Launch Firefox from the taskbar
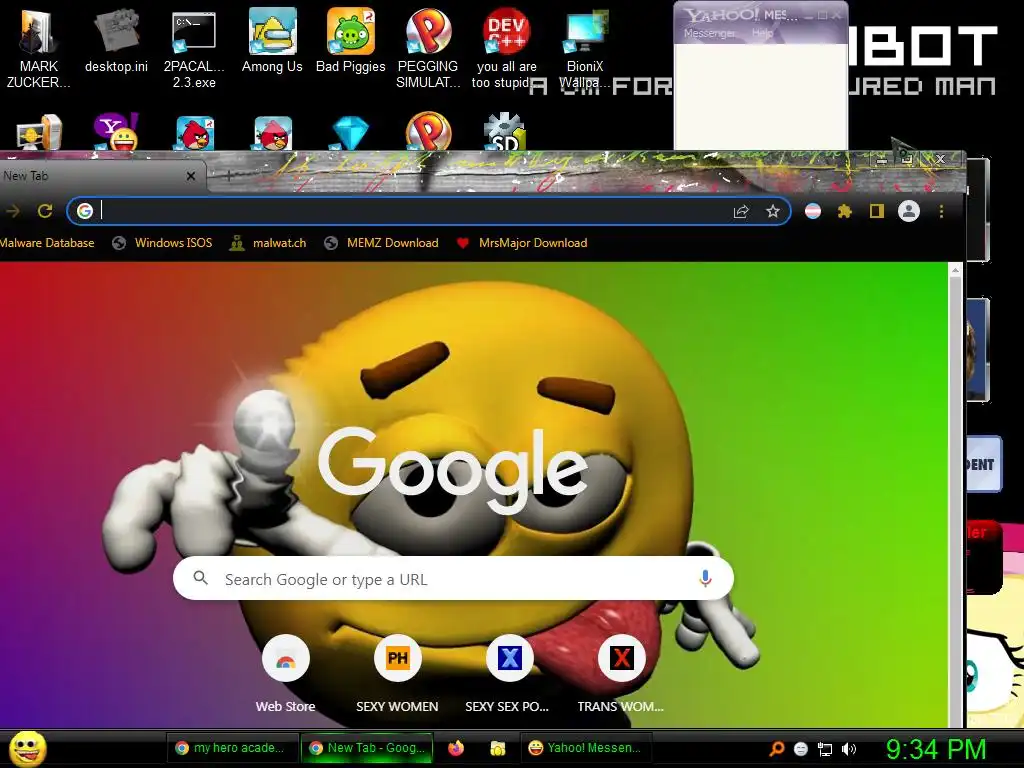 coord(456,748)
